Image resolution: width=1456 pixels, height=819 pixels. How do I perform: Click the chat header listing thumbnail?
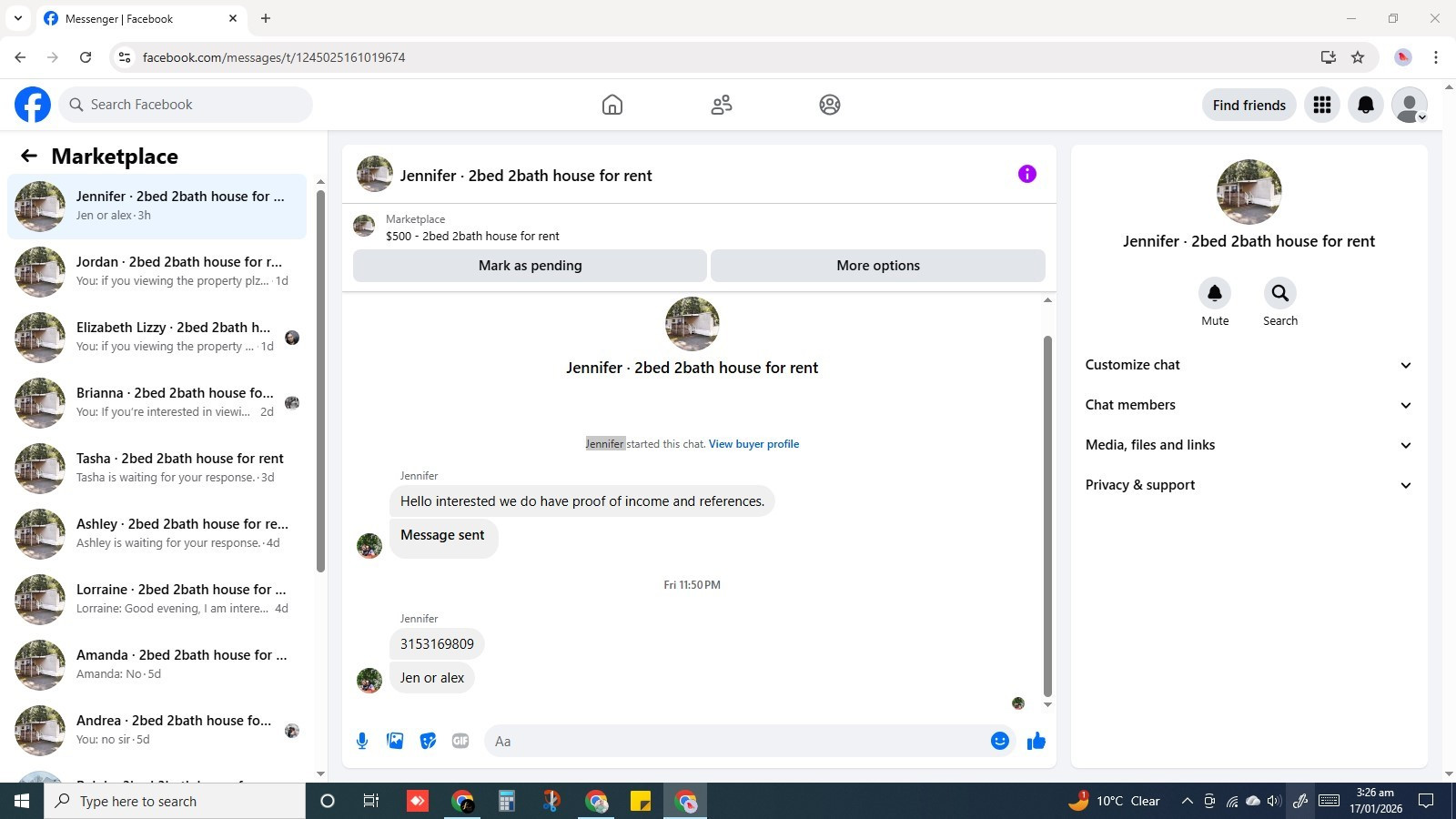pos(374,174)
